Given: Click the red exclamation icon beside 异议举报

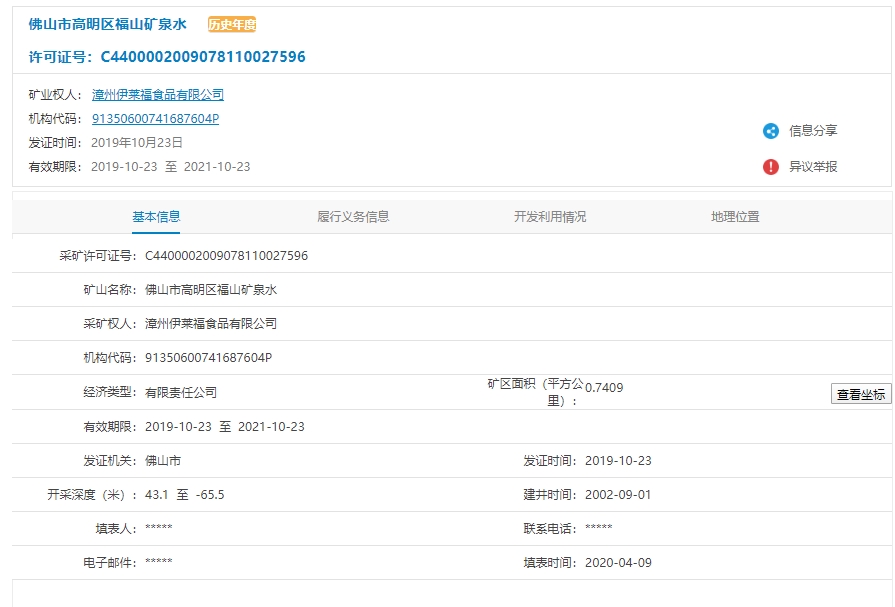Looking at the screenshot, I should [x=770, y=167].
